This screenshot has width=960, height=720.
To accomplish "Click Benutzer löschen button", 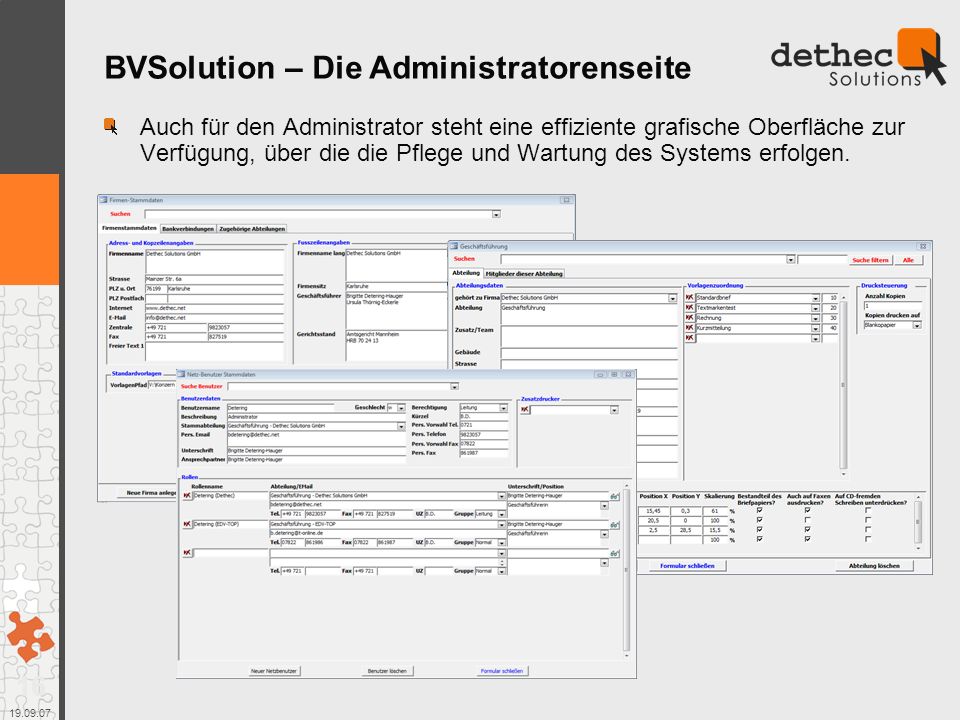I will (x=387, y=671).
